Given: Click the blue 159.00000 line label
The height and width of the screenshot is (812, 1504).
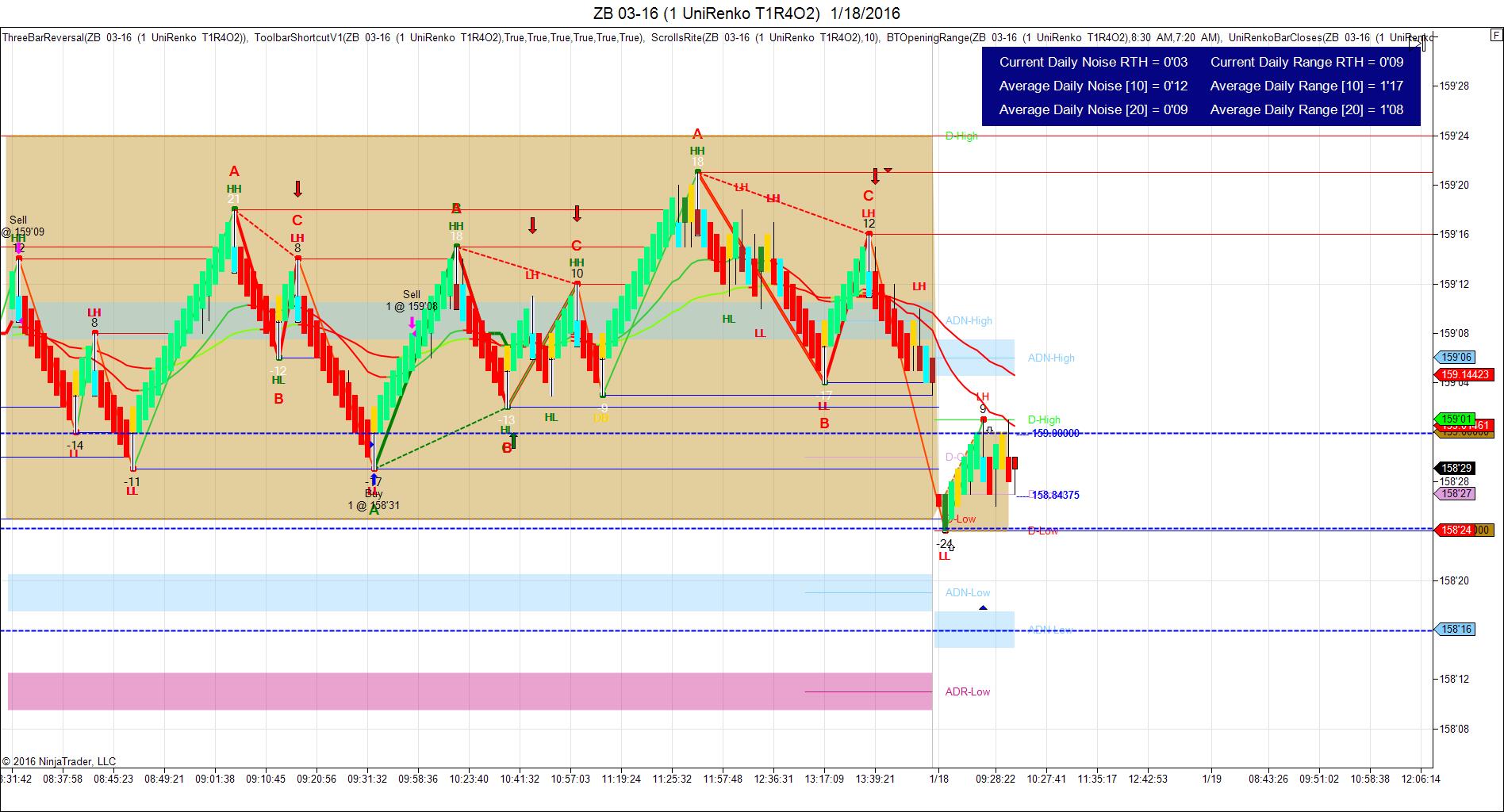Looking at the screenshot, I should click(x=1055, y=433).
